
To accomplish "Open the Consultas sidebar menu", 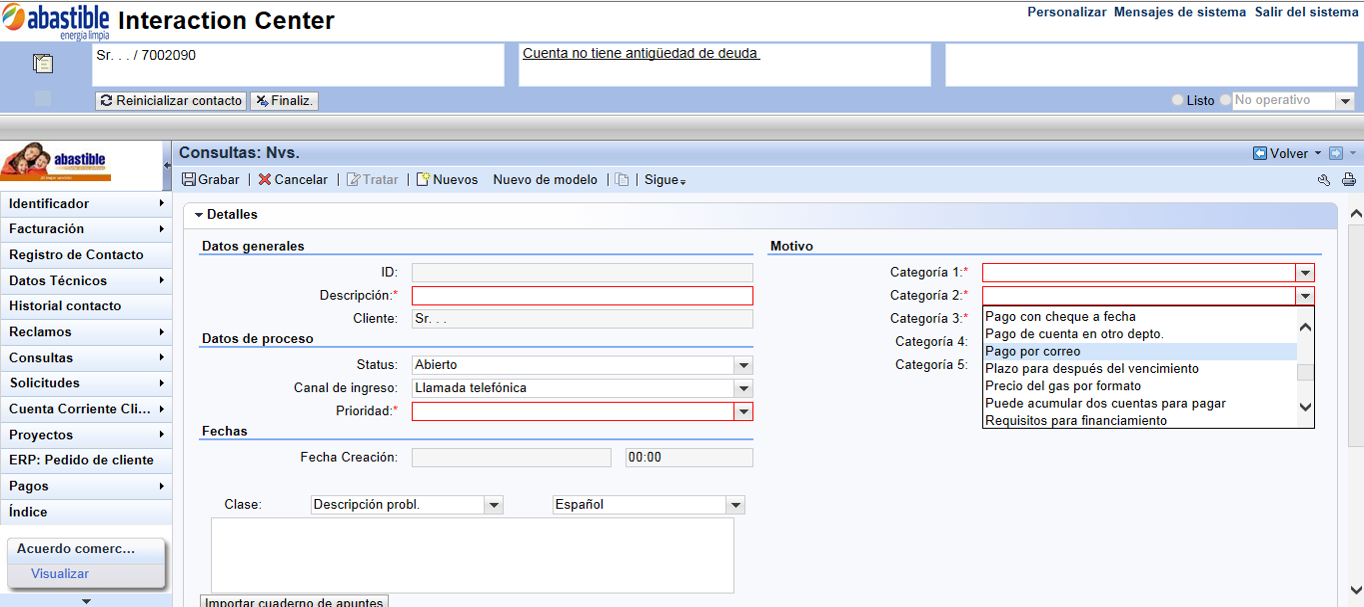I will (x=86, y=358).
